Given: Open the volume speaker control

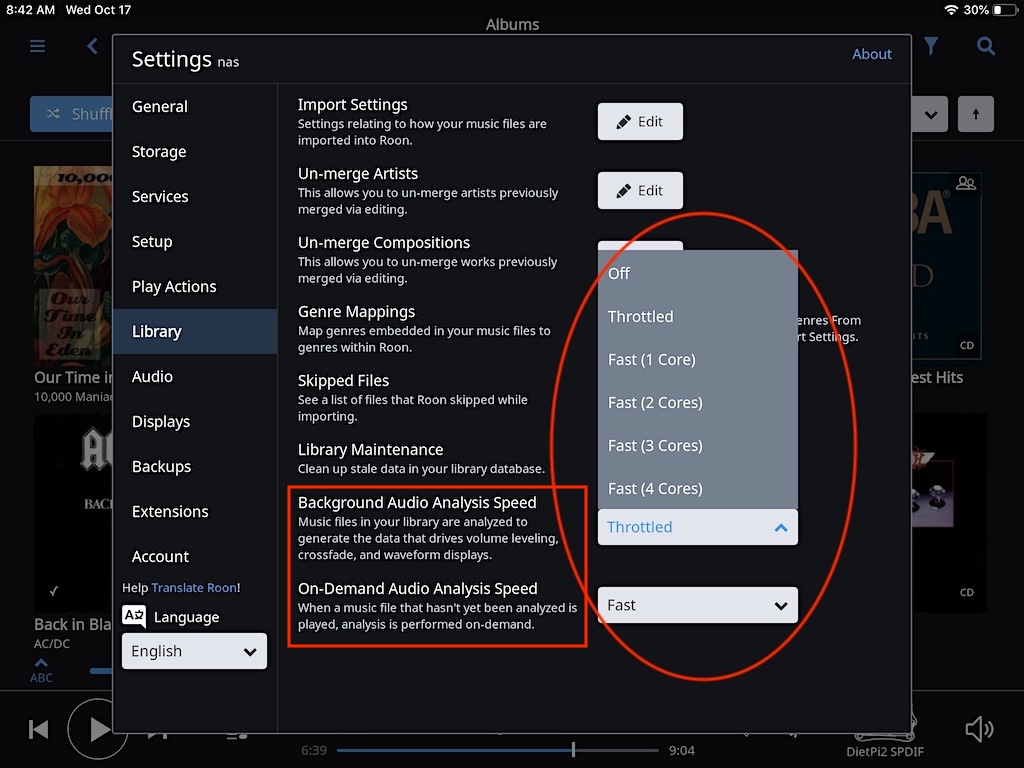Looking at the screenshot, I should pos(979,730).
